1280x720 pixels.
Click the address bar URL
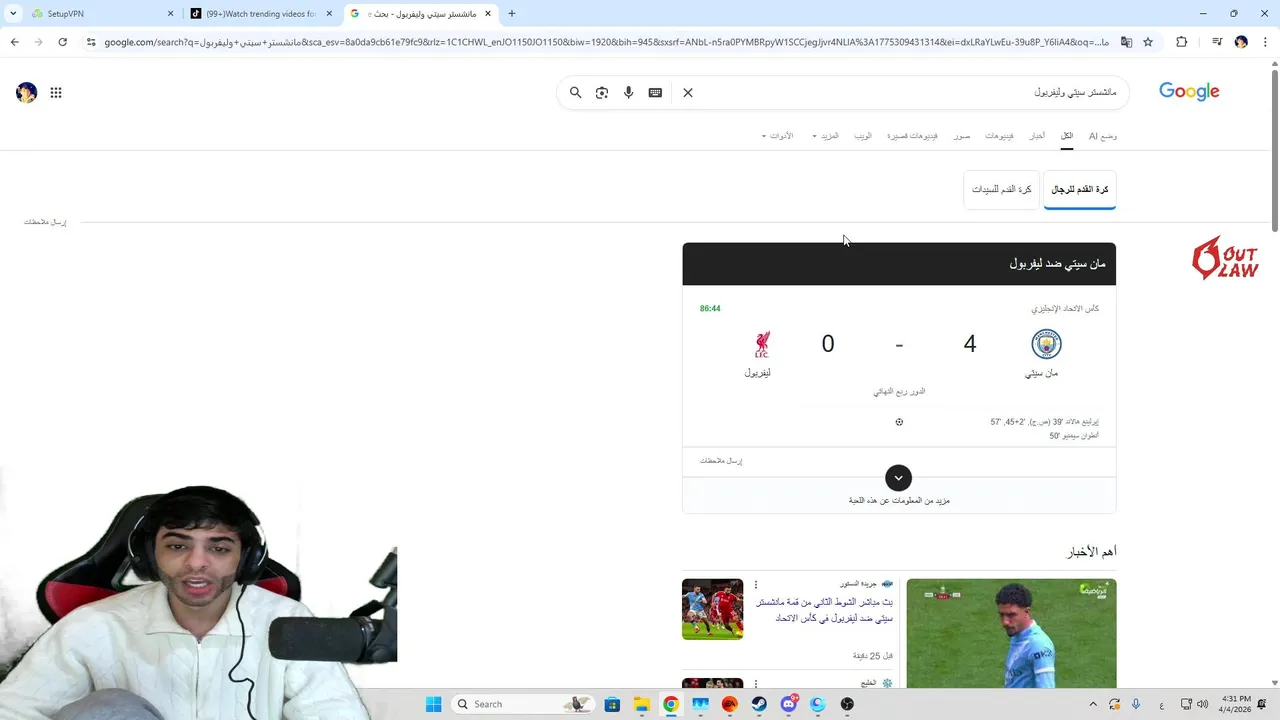pyautogui.click(x=606, y=42)
